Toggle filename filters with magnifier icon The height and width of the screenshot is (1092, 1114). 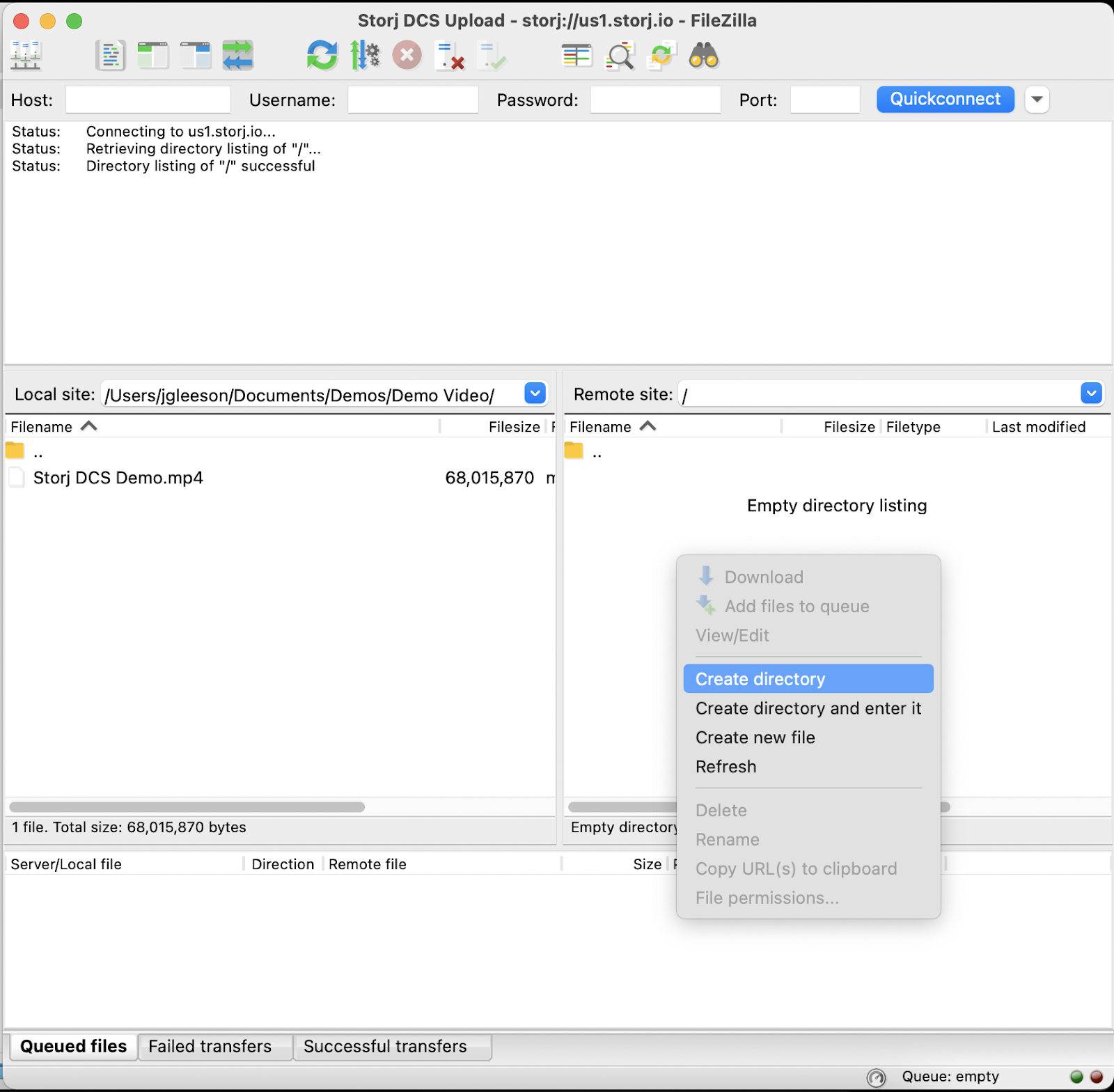620,56
